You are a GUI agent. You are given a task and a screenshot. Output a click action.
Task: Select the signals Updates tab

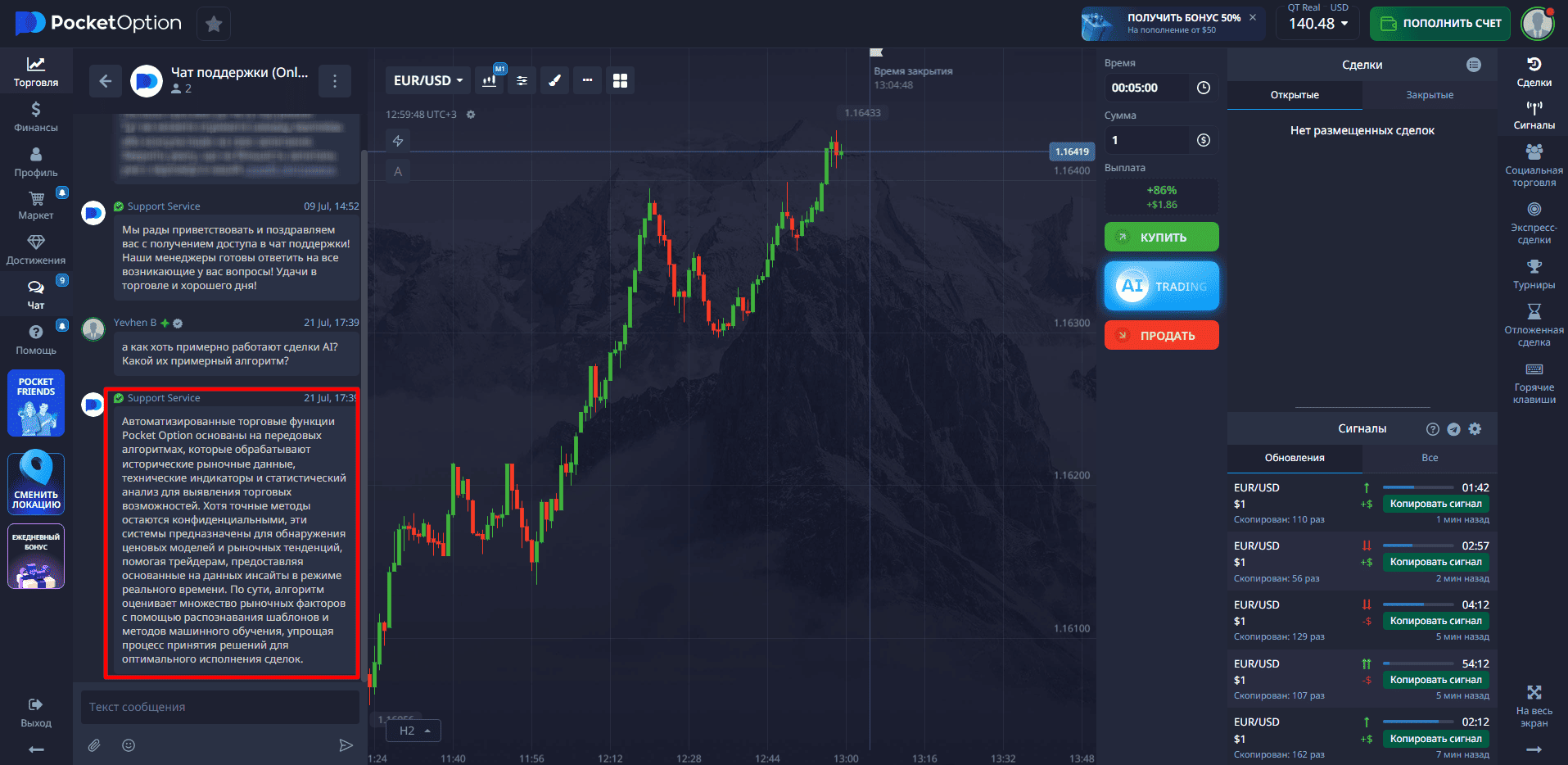pyautogui.click(x=1295, y=458)
